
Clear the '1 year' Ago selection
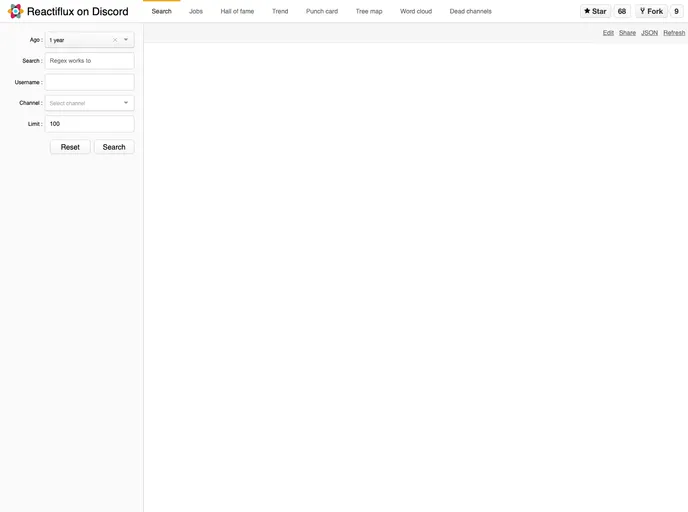(x=115, y=40)
